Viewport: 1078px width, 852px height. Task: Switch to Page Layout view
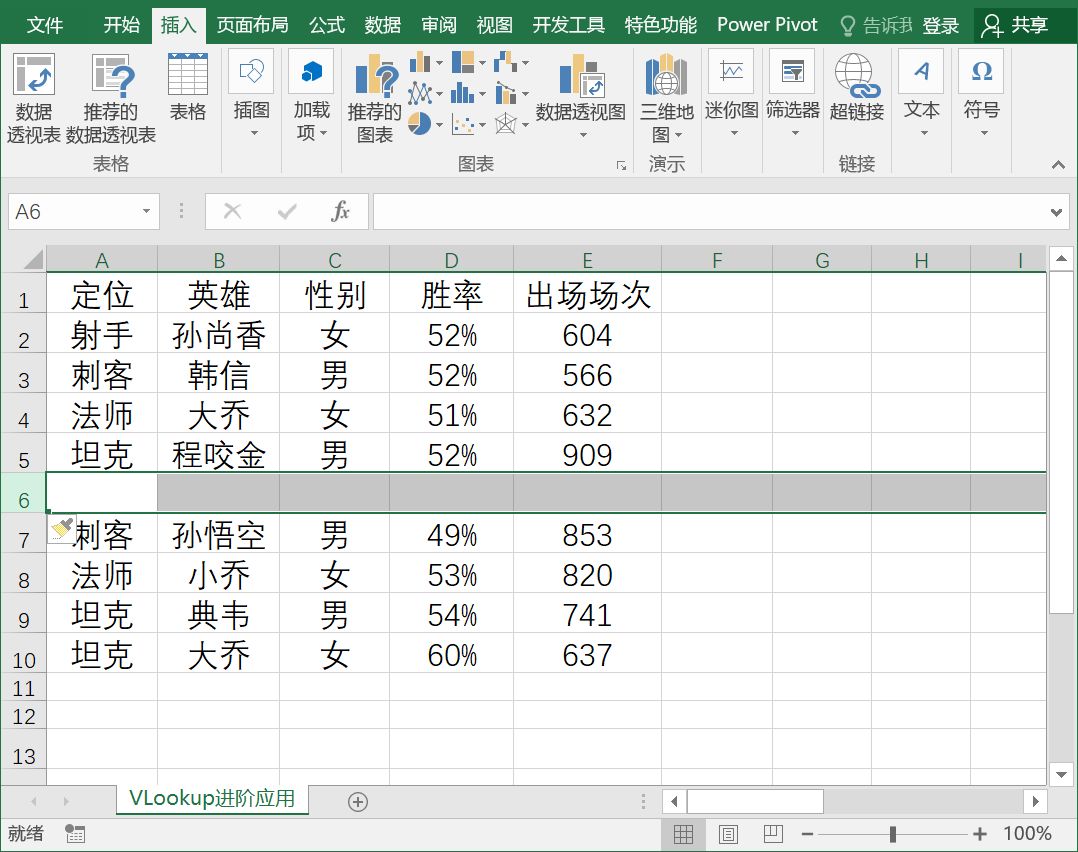728,834
